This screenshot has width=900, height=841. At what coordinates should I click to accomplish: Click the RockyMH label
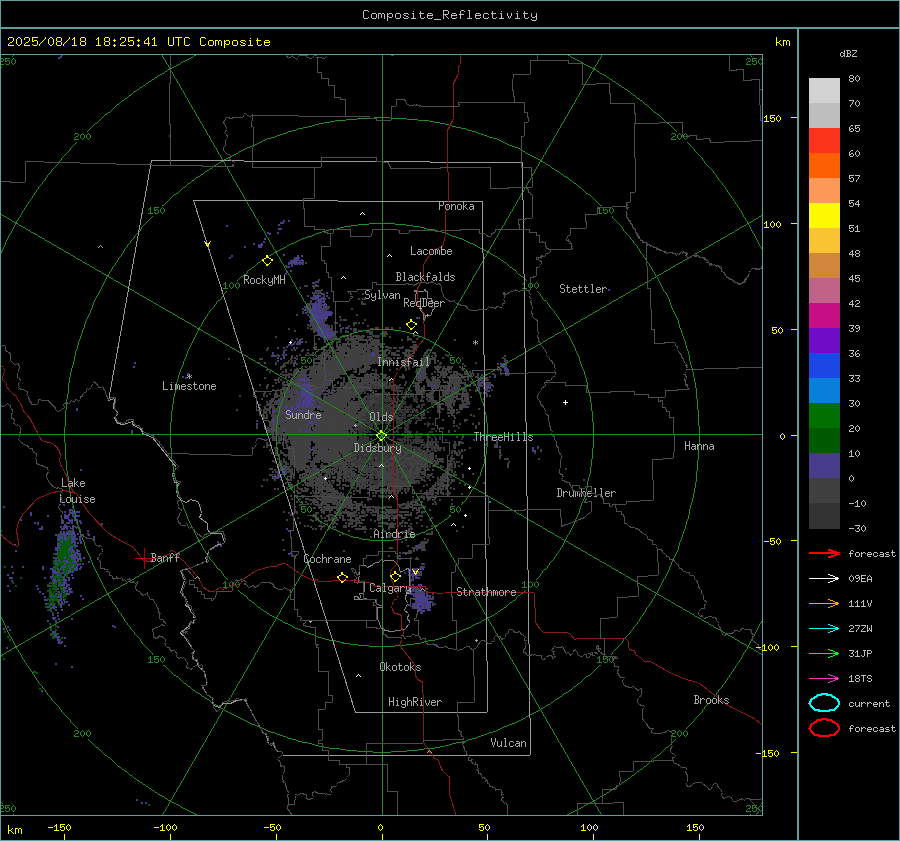click(264, 280)
